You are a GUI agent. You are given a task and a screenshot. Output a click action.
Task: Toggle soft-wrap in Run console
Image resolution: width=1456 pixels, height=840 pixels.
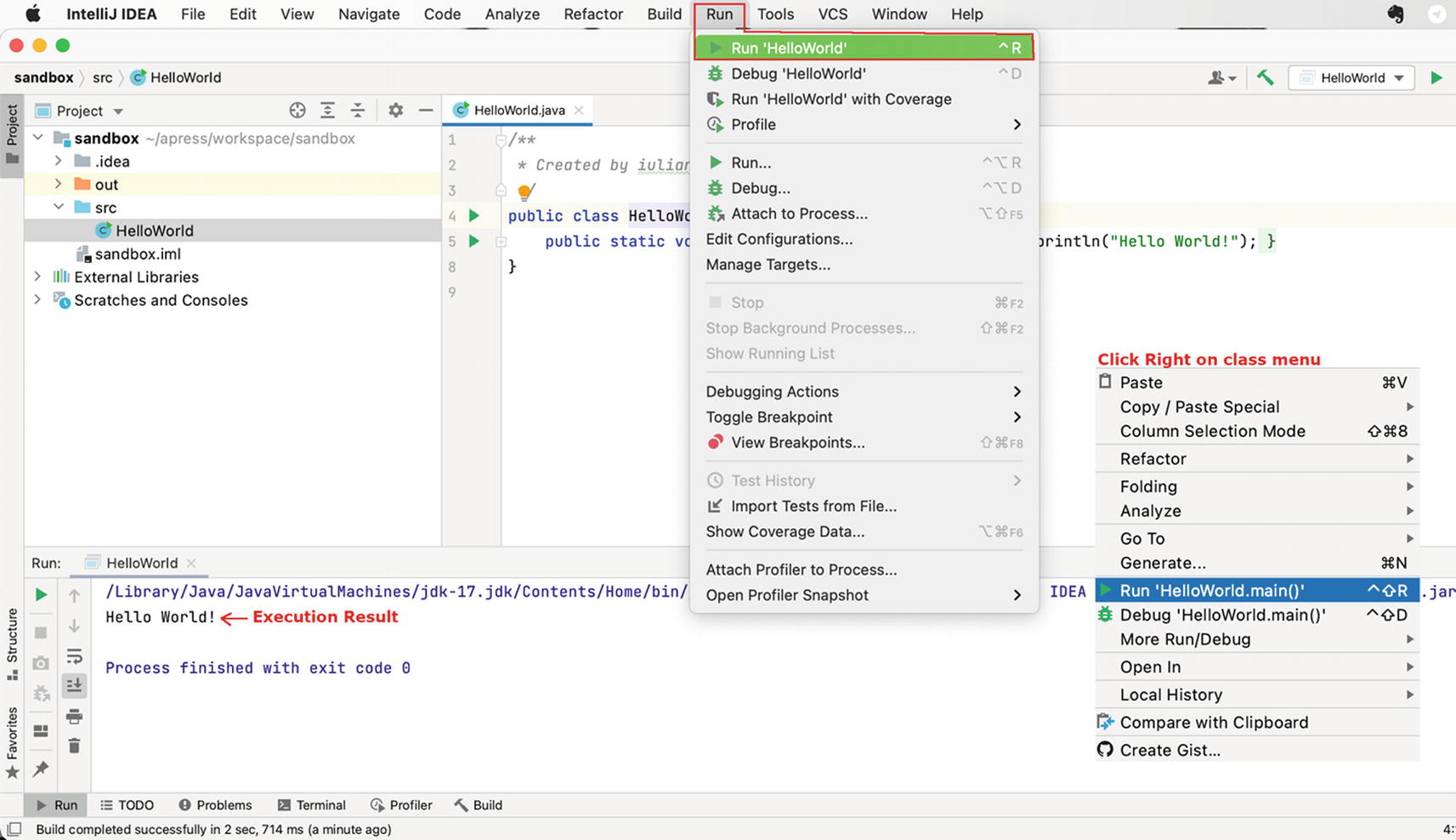[74, 656]
